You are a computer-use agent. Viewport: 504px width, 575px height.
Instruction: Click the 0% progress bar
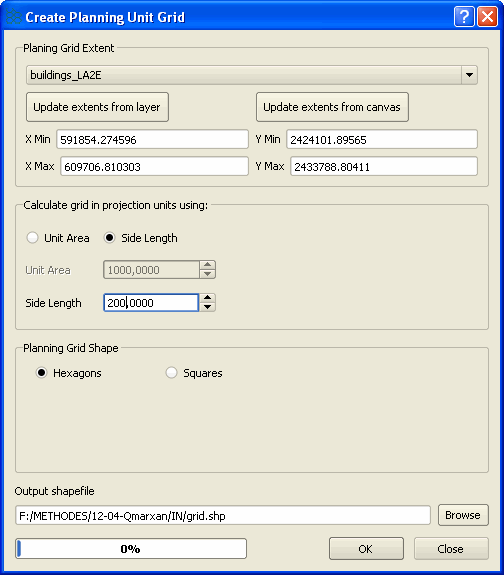tap(131, 549)
